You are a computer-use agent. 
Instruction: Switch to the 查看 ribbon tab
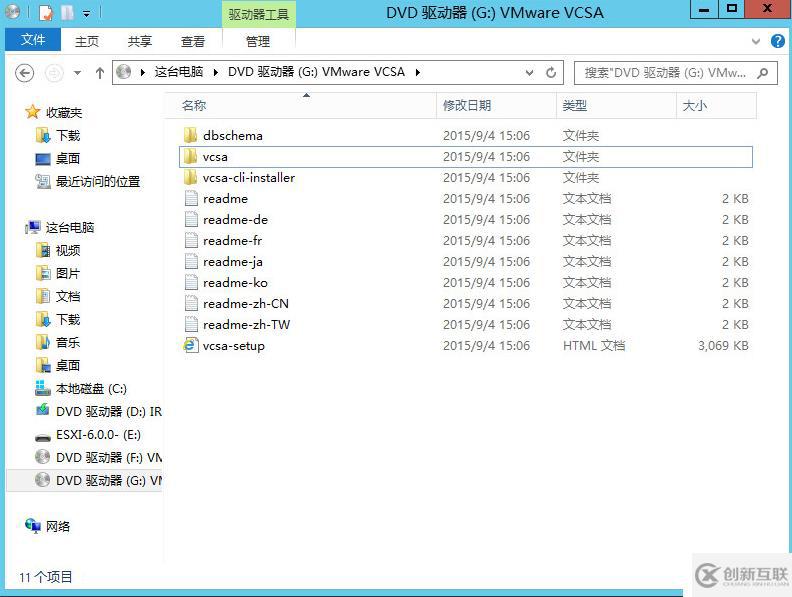pos(193,41)
